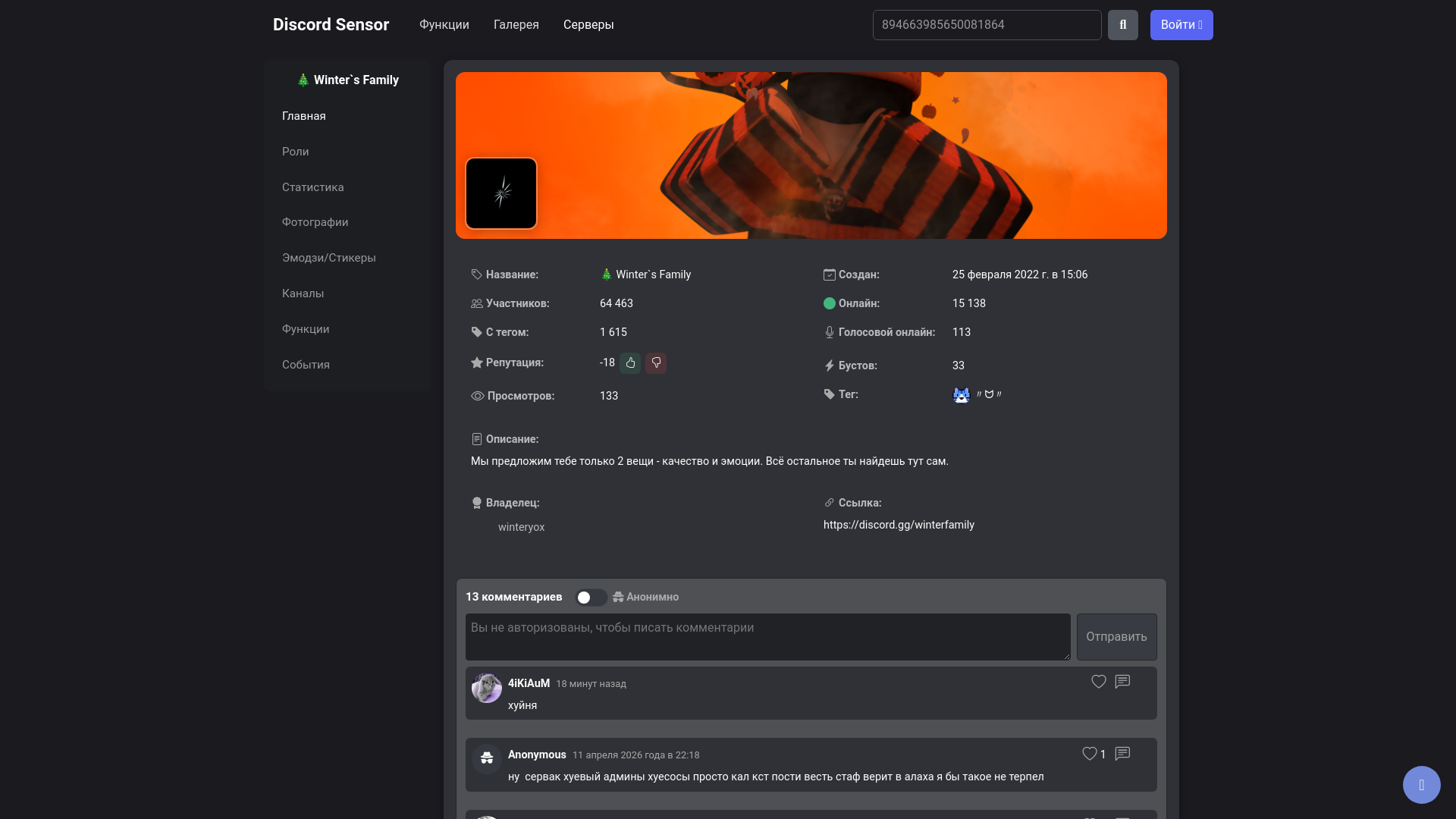Screen dimensions: 1456x819
Task: Click the server tag badge icon
Action: pyautogui.click(x=961, y=395)
